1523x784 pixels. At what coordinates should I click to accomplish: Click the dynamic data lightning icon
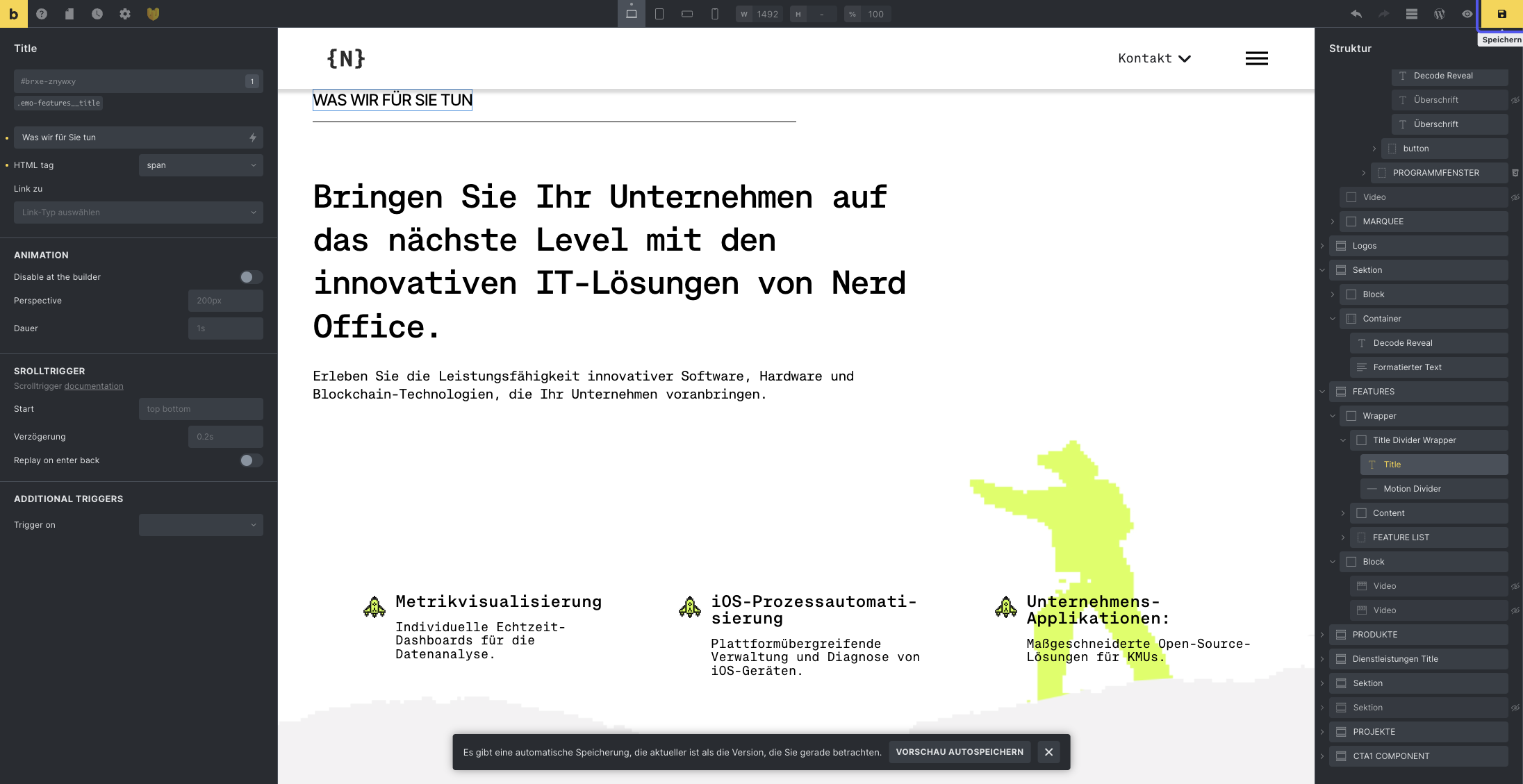pyautogui.click(x=253, y=137)
